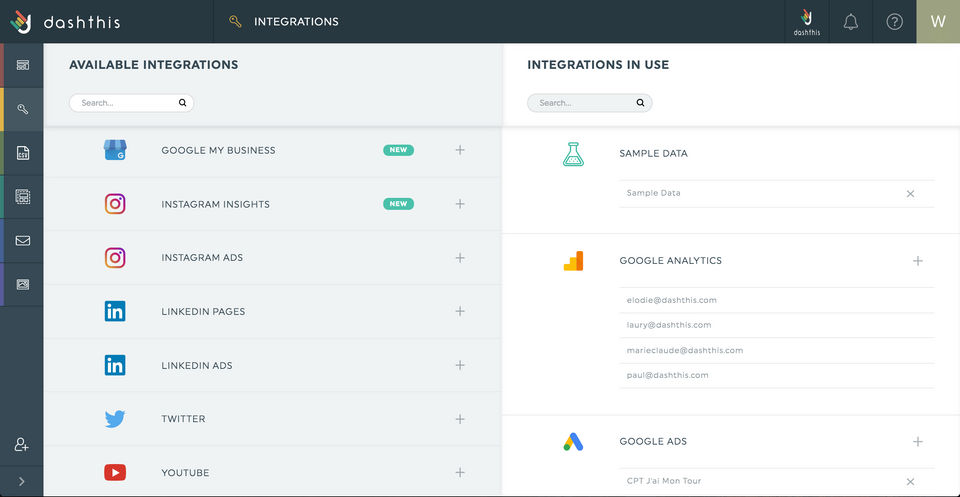Add Instagram Ads integration with plus

click(x=460, y=258)
